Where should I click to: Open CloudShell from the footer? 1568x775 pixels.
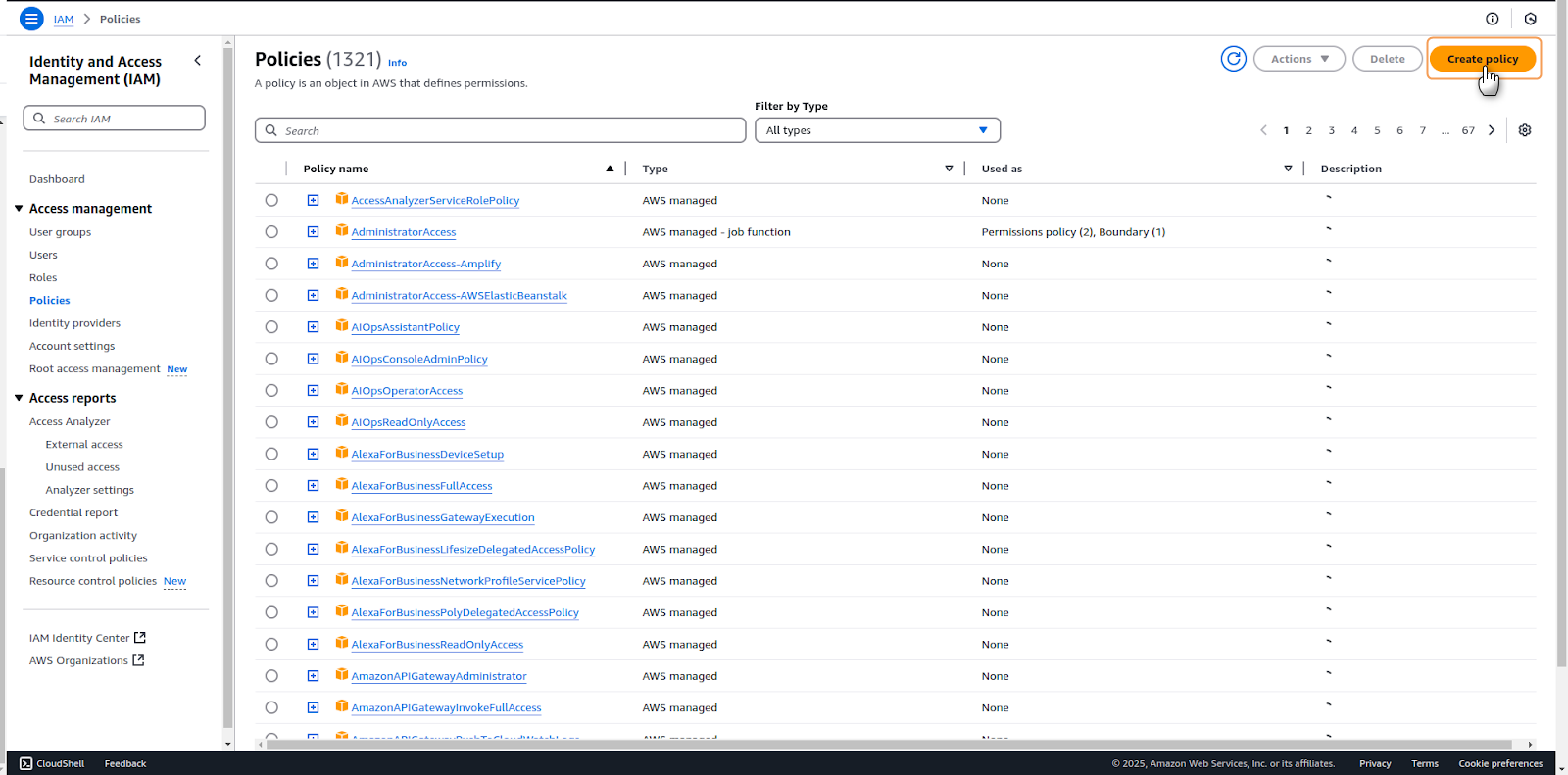[x=52, y=763]
